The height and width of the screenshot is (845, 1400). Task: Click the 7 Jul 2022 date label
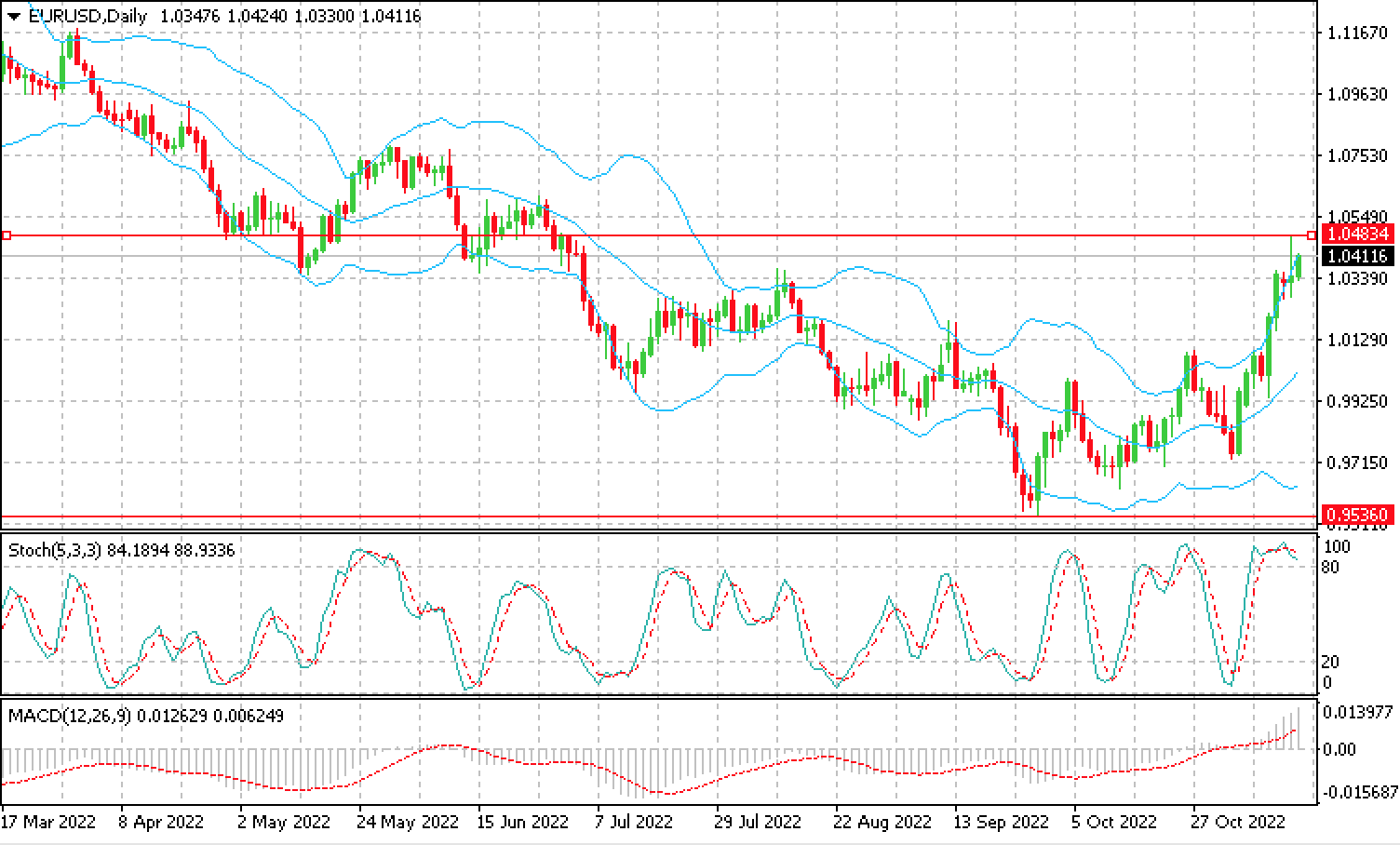tap(635, 823)
